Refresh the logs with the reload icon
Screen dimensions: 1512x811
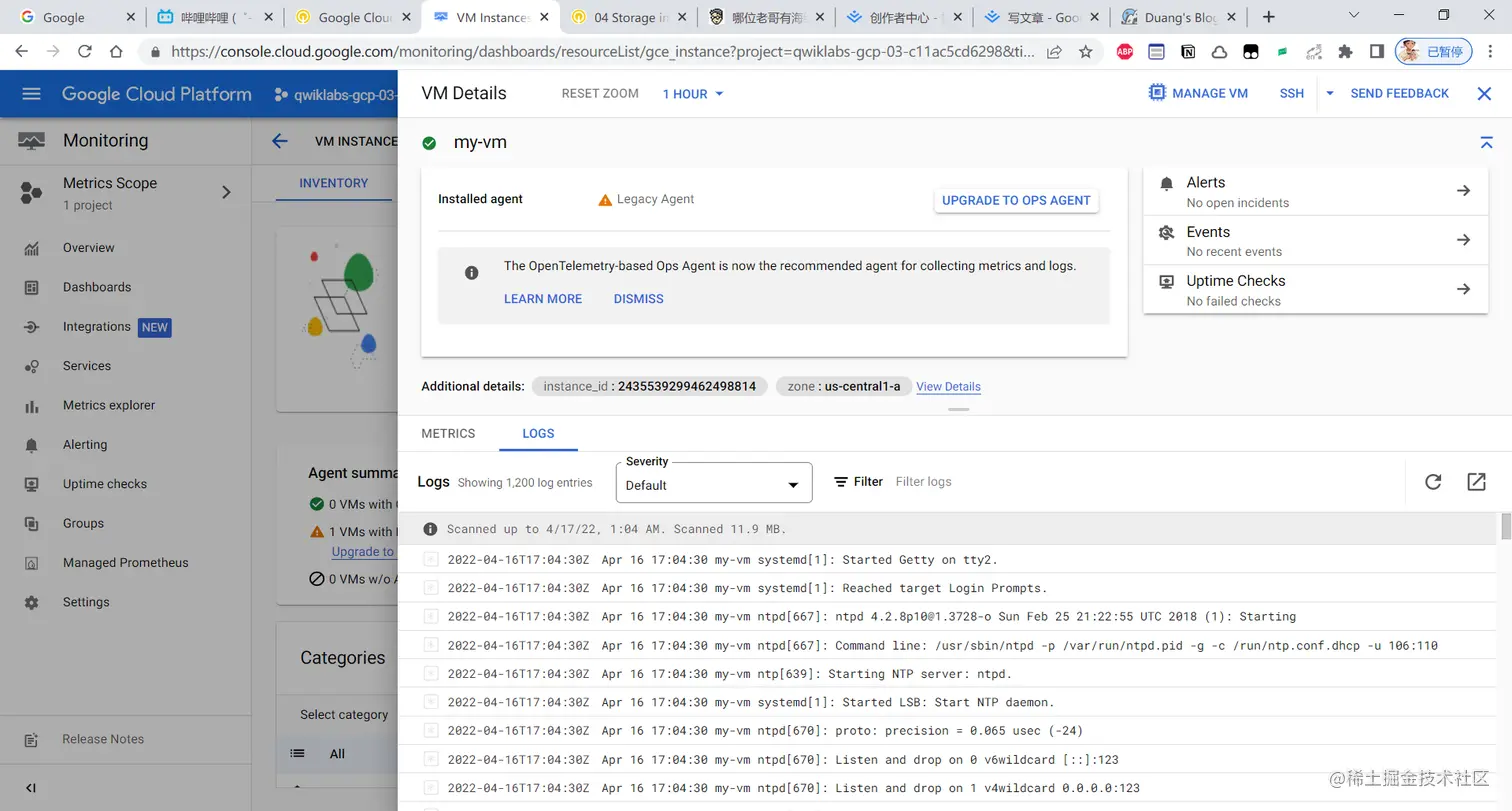1433,482
